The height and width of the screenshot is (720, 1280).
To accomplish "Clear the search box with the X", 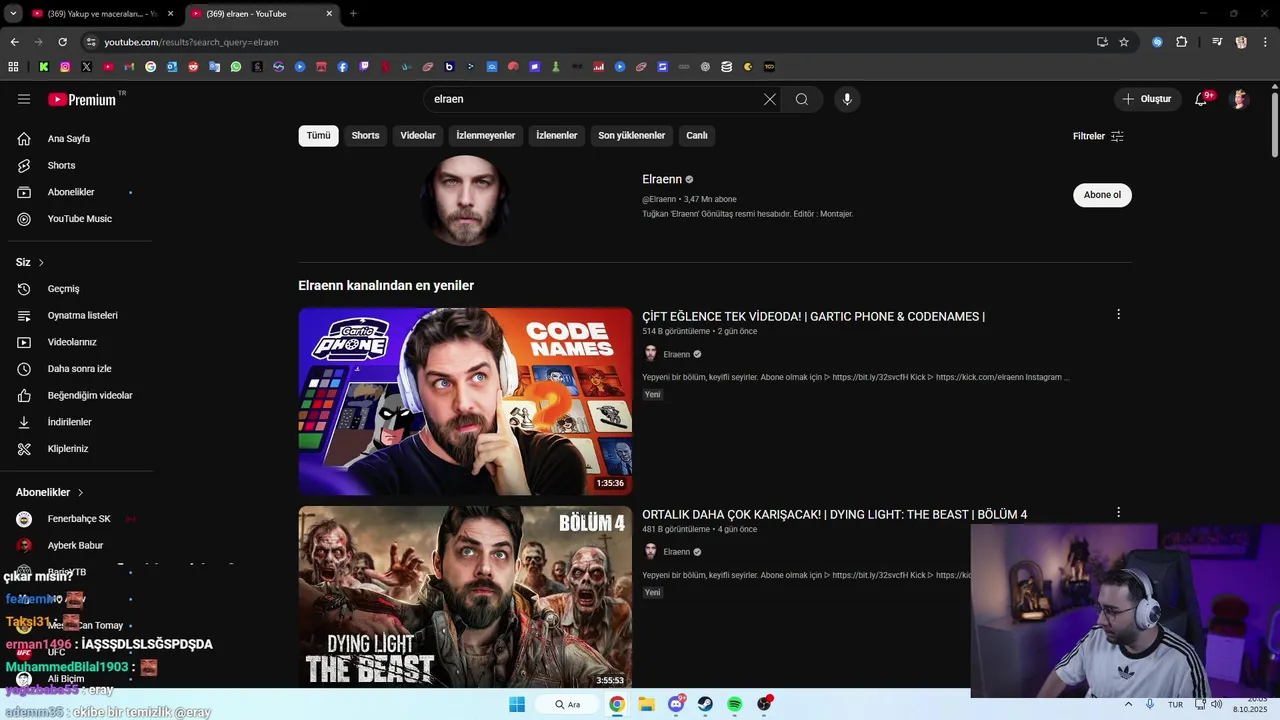I will [769, 99].
